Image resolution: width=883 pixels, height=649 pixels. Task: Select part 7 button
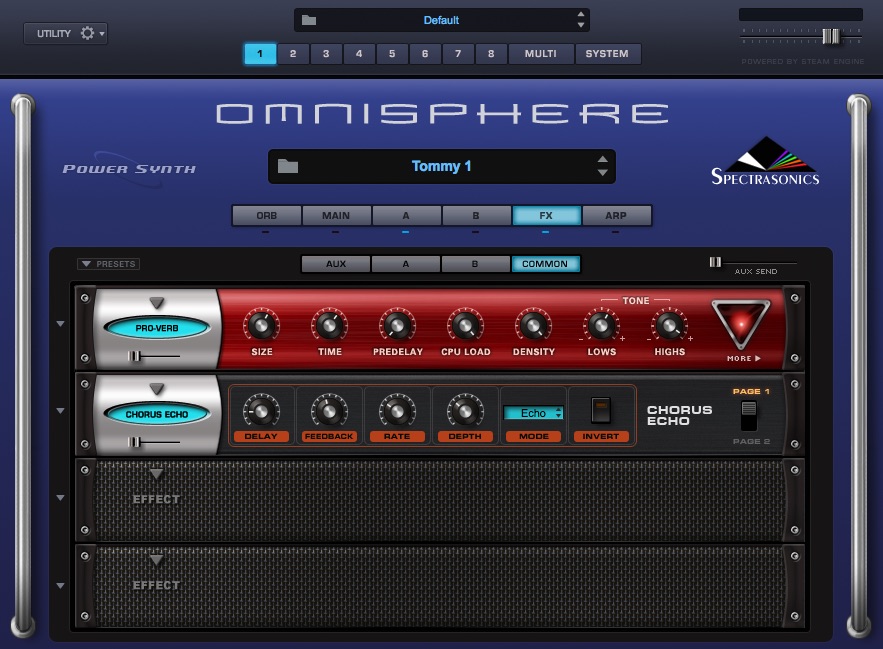point(458,54)
